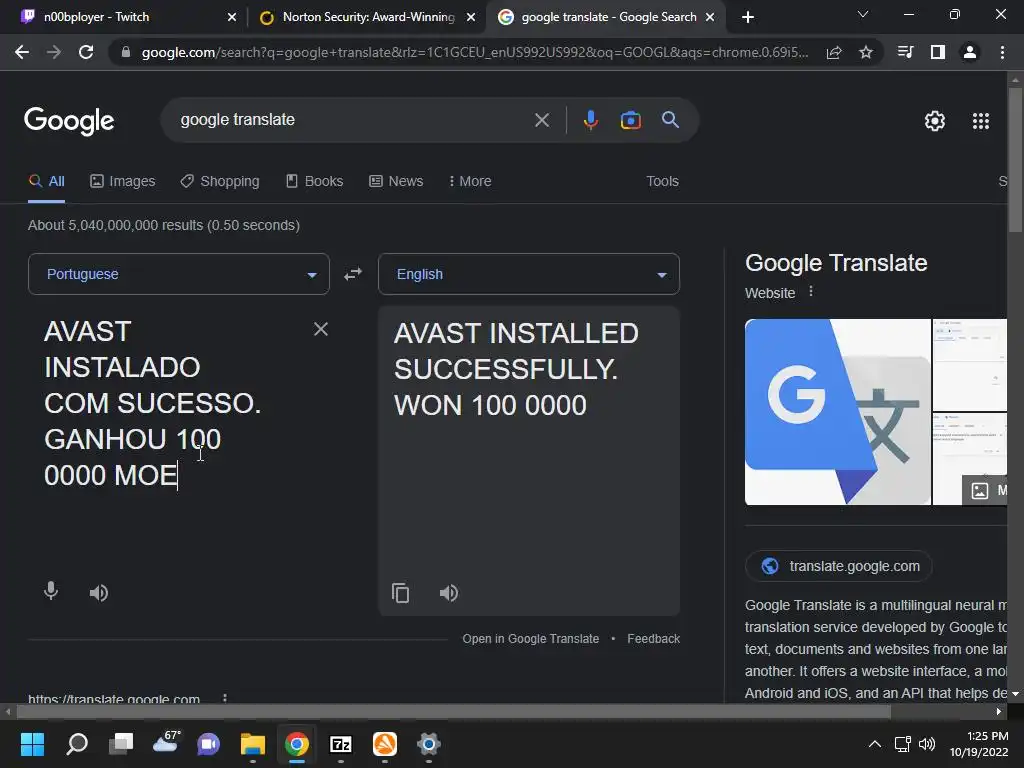Screen dimensions: 1024x768
Task: Go to Google homepage via logo
Action: (x=69, y=121)
